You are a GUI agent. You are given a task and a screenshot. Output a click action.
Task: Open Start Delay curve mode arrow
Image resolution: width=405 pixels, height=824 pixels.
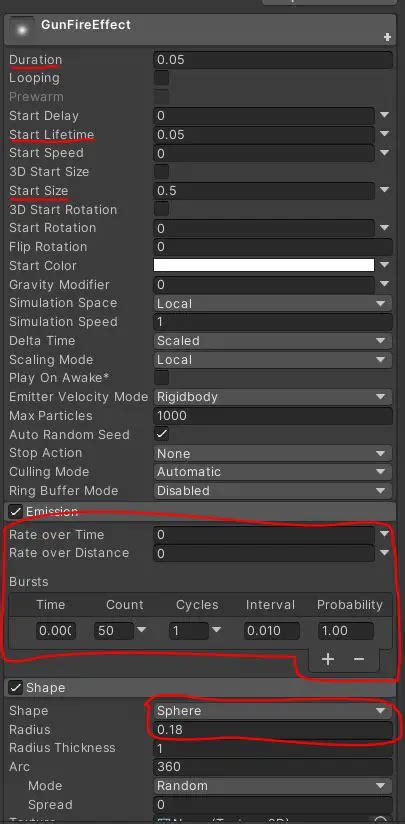pos(385,115)
